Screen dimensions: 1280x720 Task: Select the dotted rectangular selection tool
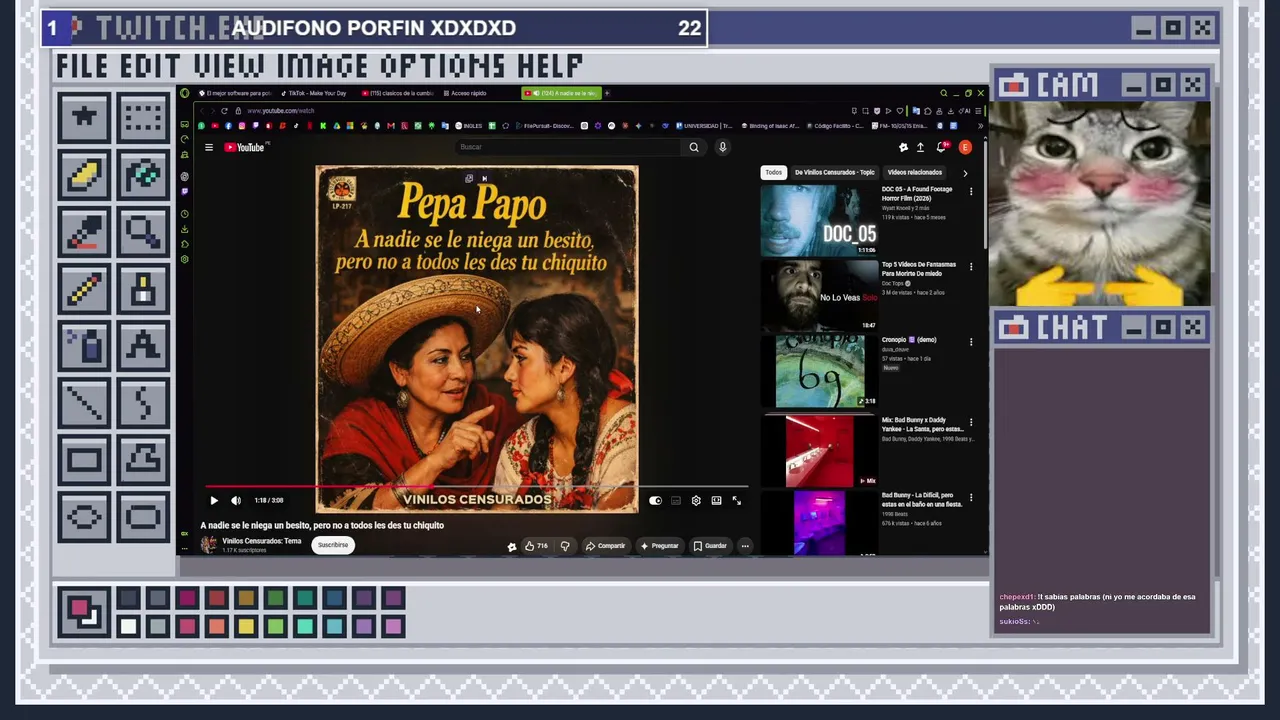click(x=143, y=117)
